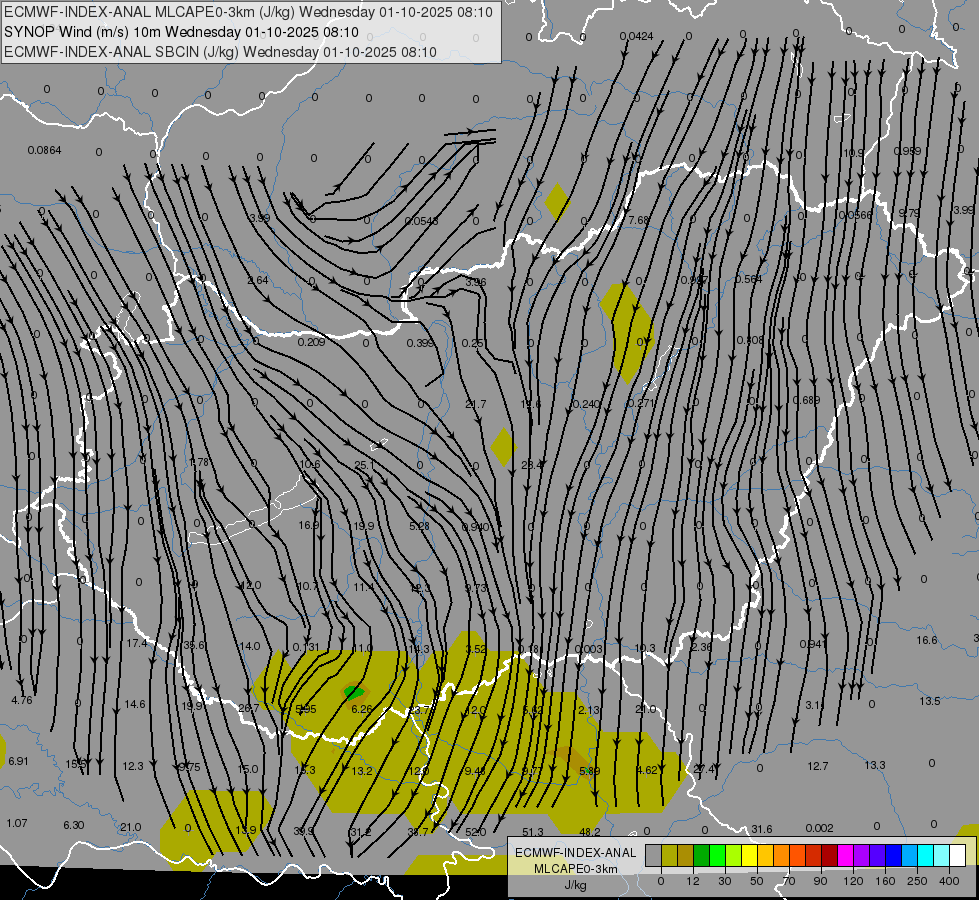Click the legend label MLCAPE0-3km
Screen dimensions: 979x900
(576, 869)
